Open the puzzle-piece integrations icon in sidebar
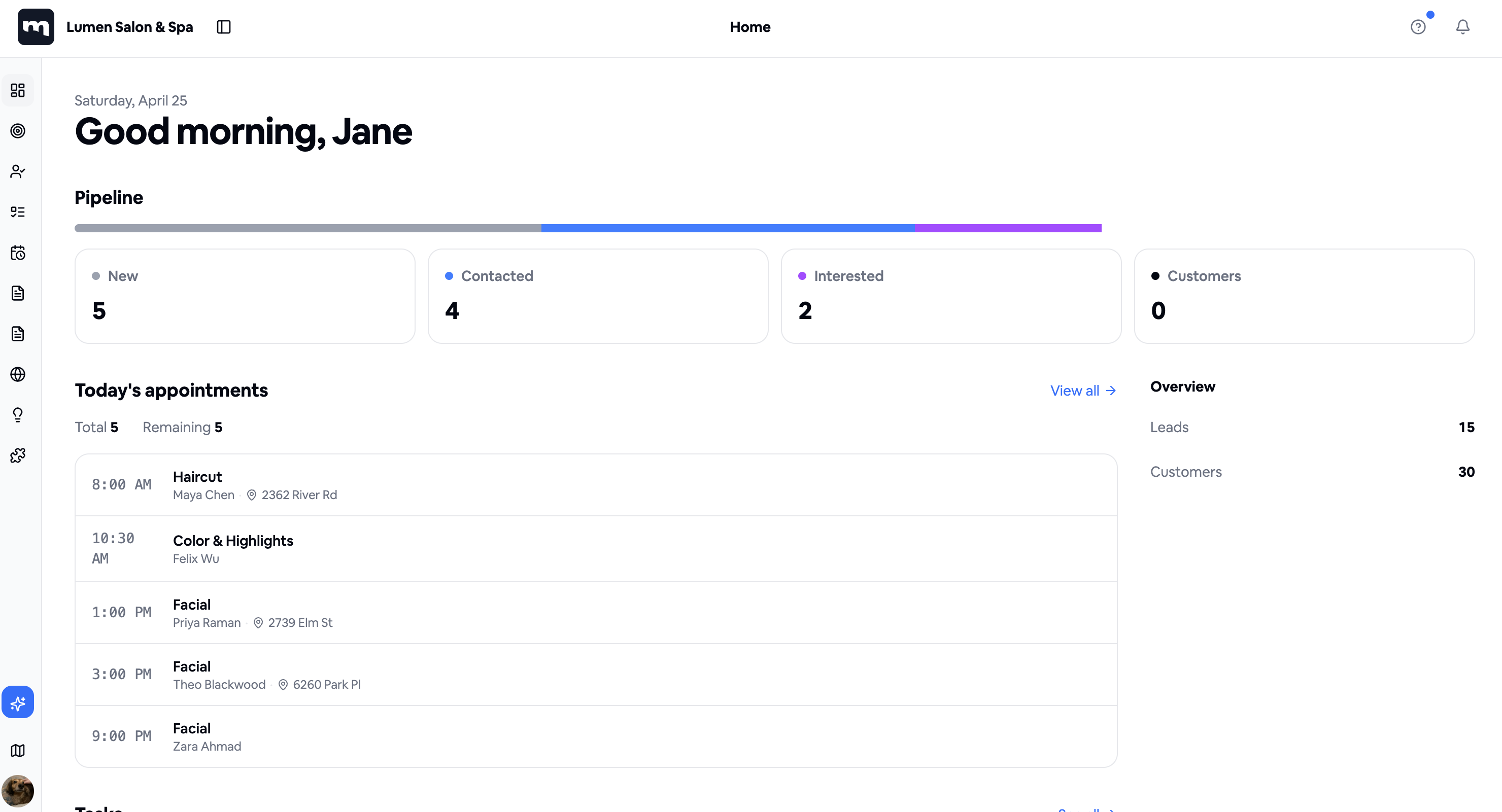Viewport: 1502px width, 812px height. click(17, 455)
